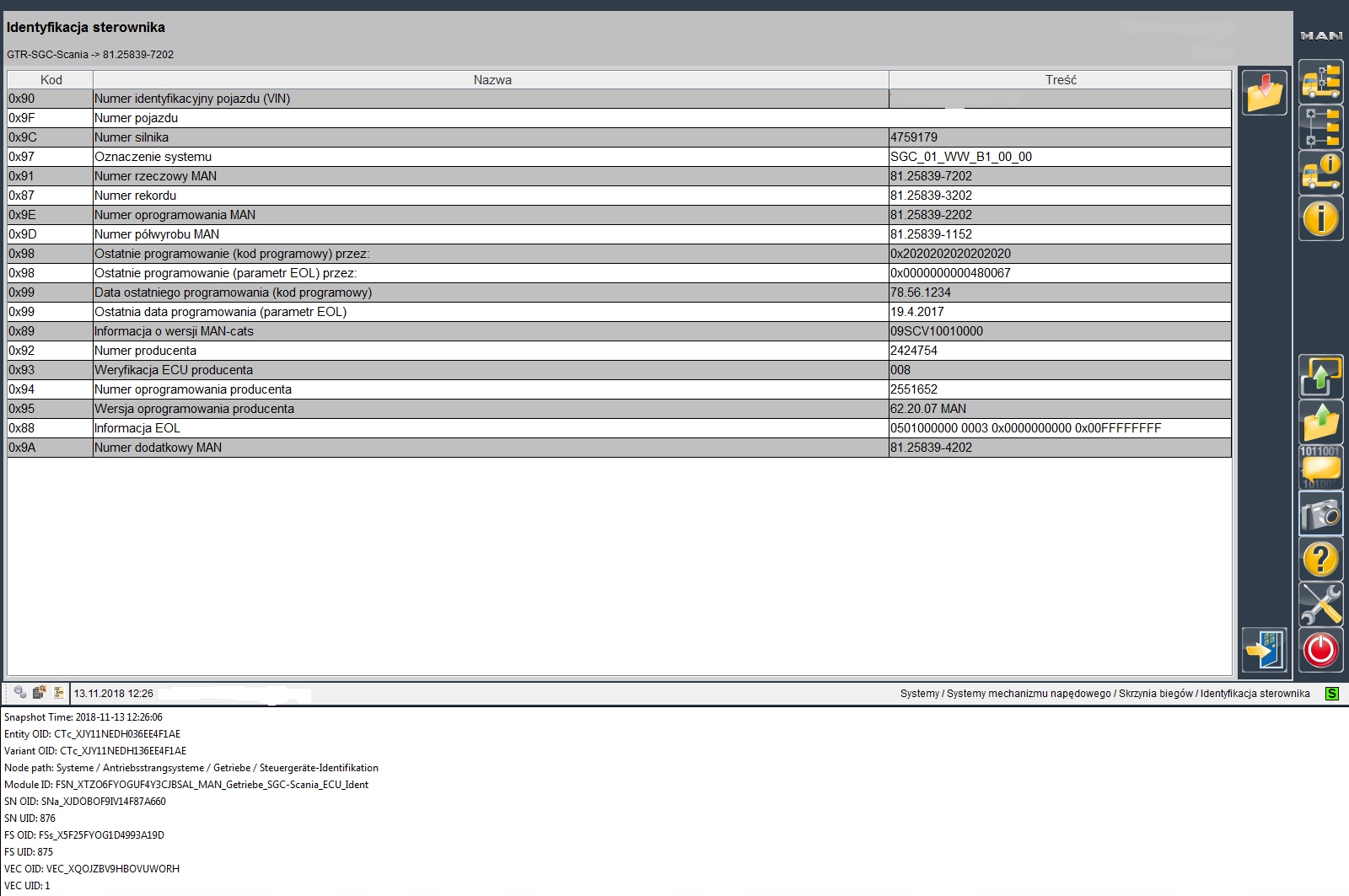Open the folder tree structure icon
The height and width of the screenshot is (896, 1349).
click(1320, 127)
